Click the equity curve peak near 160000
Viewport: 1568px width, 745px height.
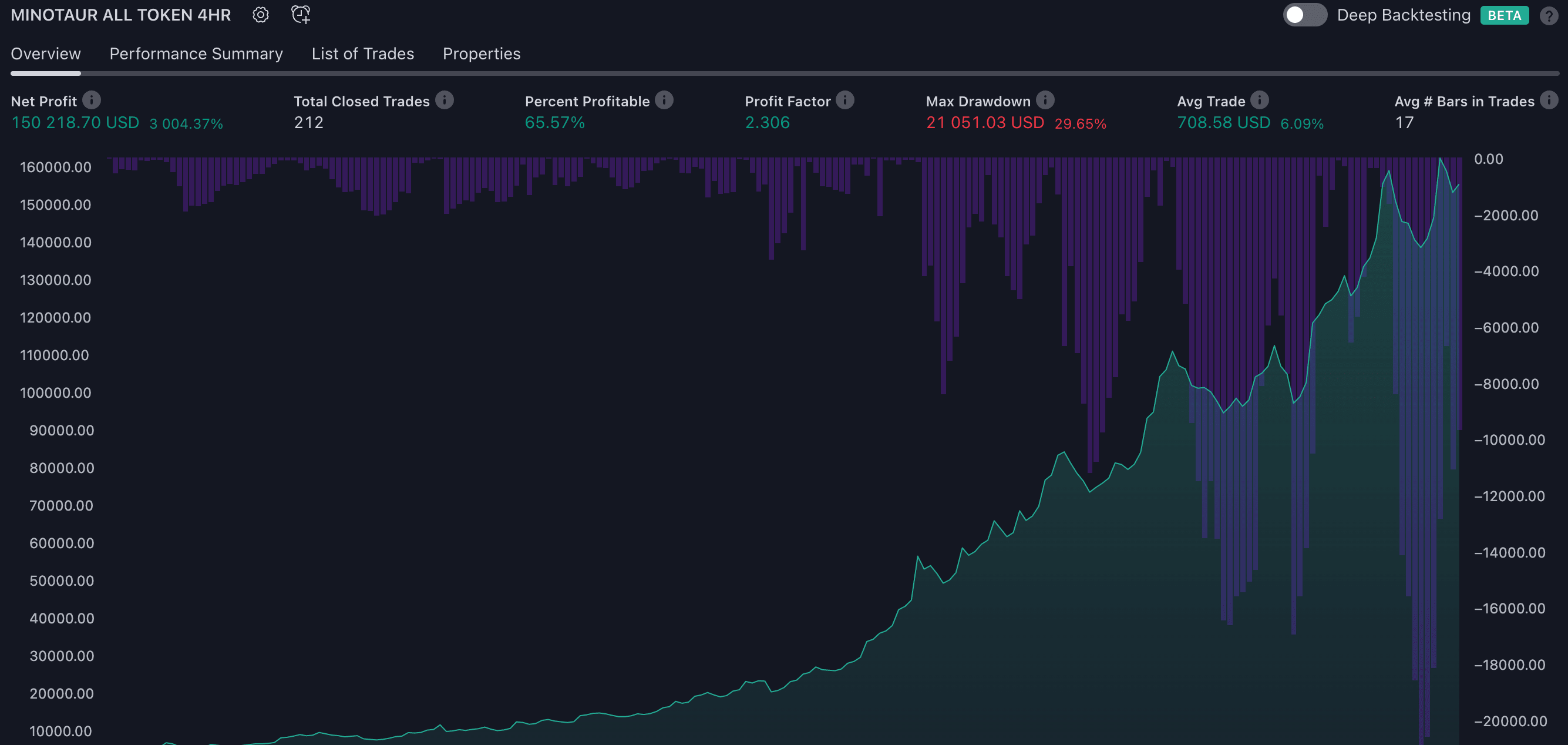pyautogui.click(x=1440, y=160)
